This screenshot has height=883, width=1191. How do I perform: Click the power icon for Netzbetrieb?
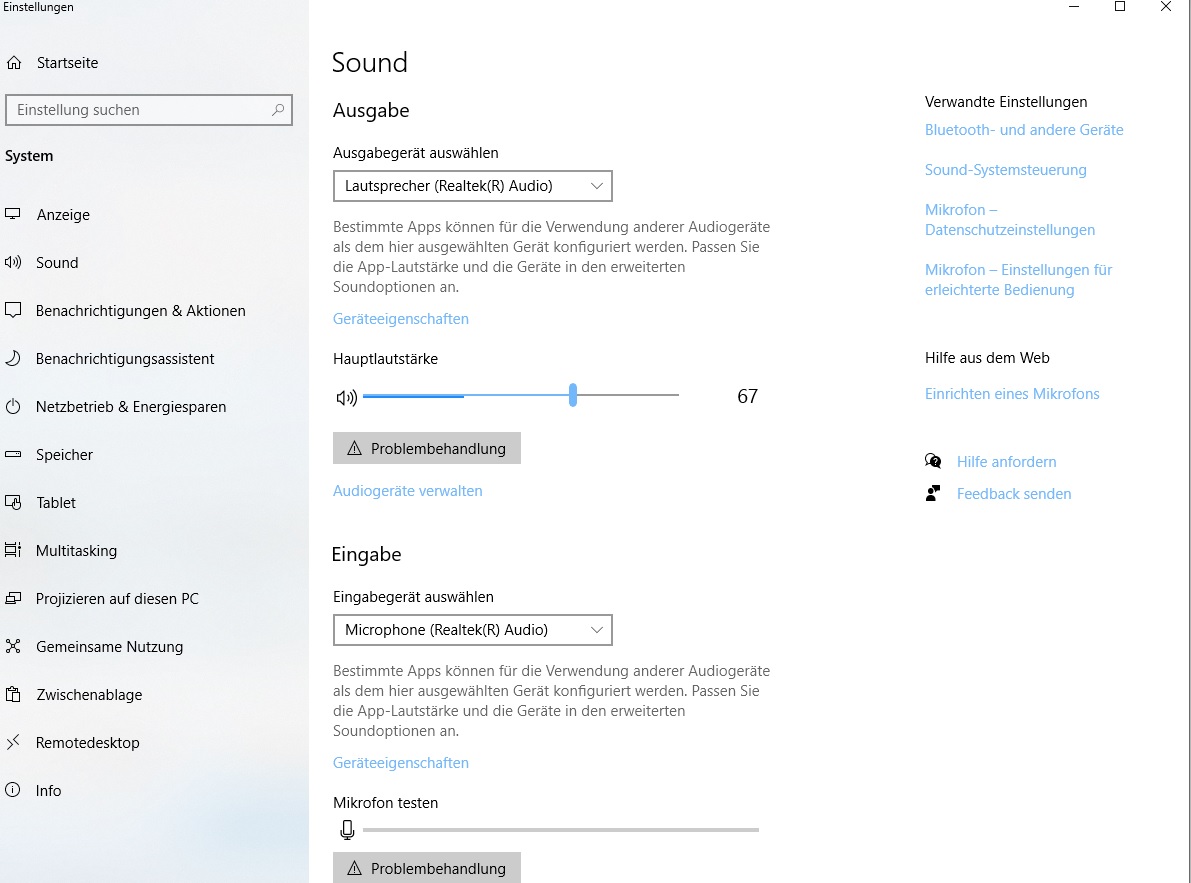[x=13, y=406]
